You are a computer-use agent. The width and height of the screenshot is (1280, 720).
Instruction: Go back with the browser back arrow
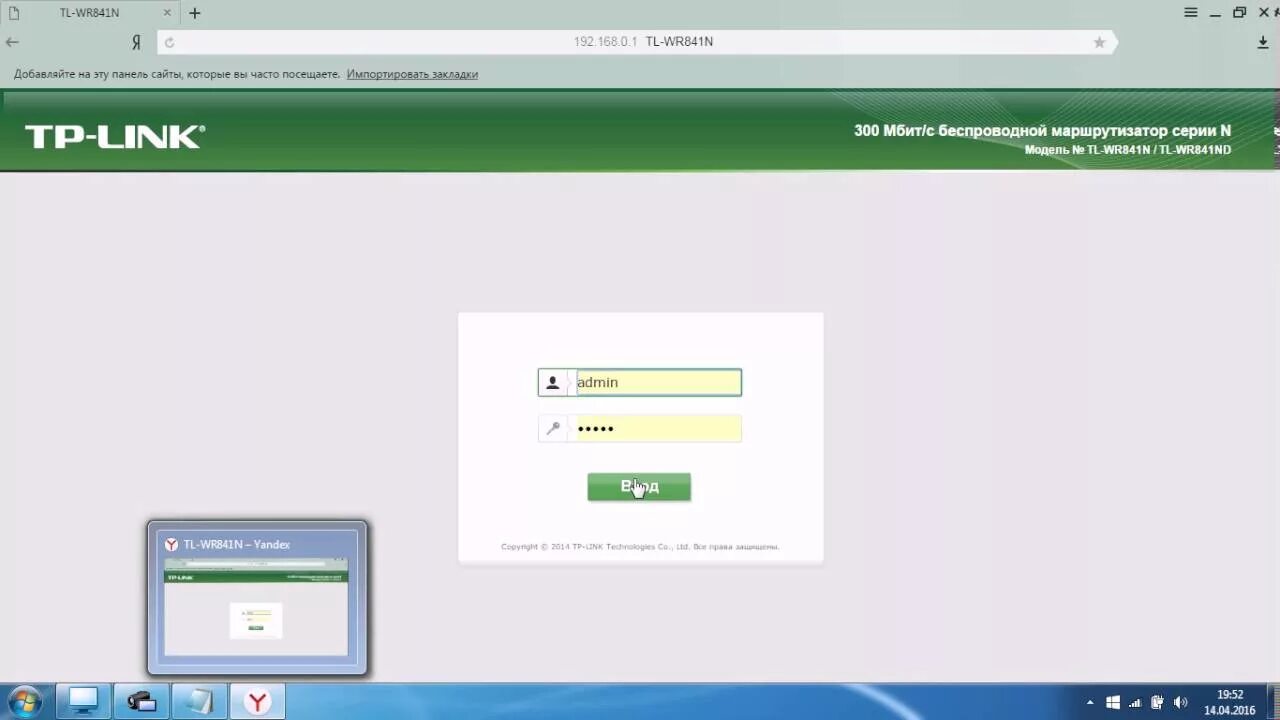coord(12,42)
